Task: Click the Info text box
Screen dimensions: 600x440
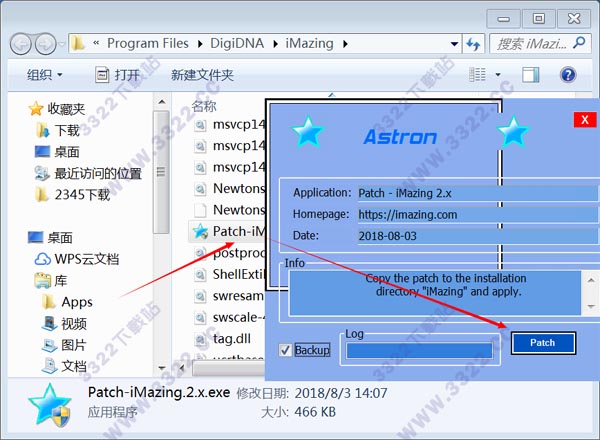Action: coord(435,293)
